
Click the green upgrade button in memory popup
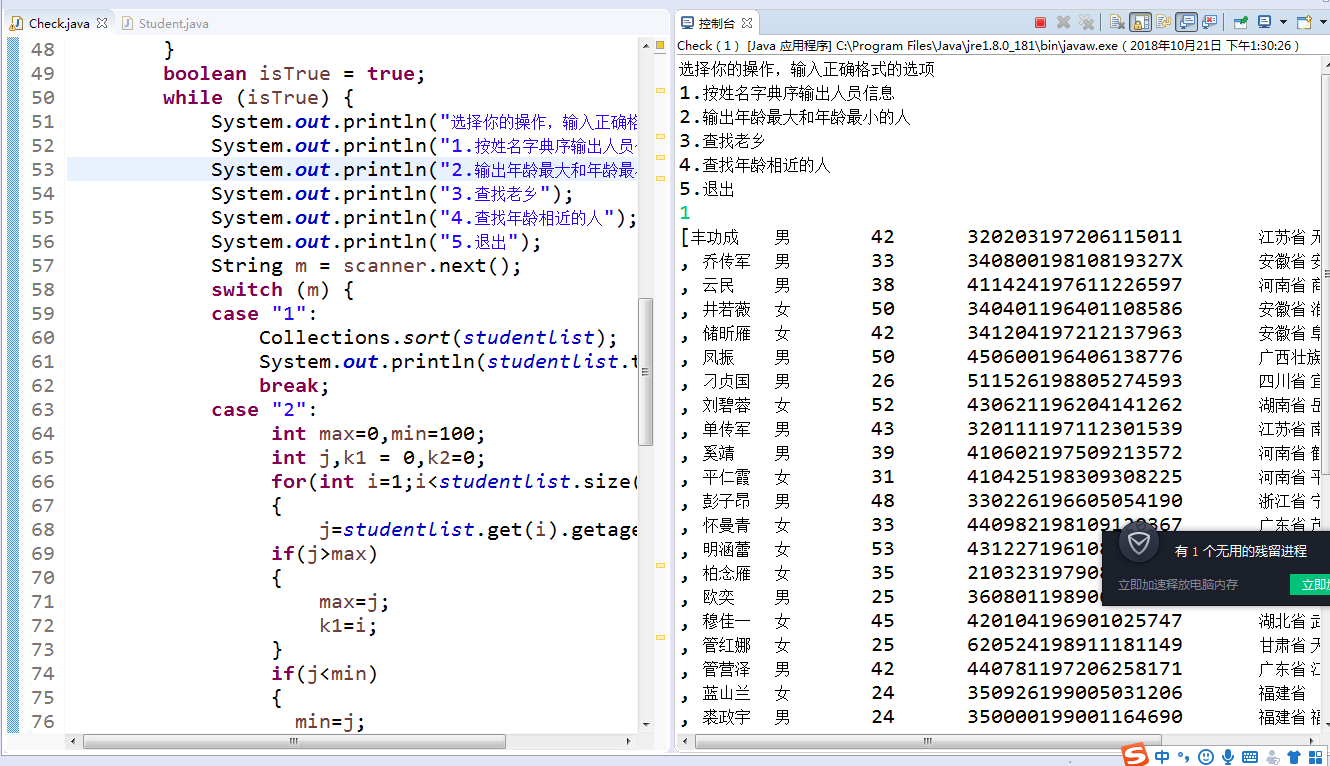(1310, 585)
